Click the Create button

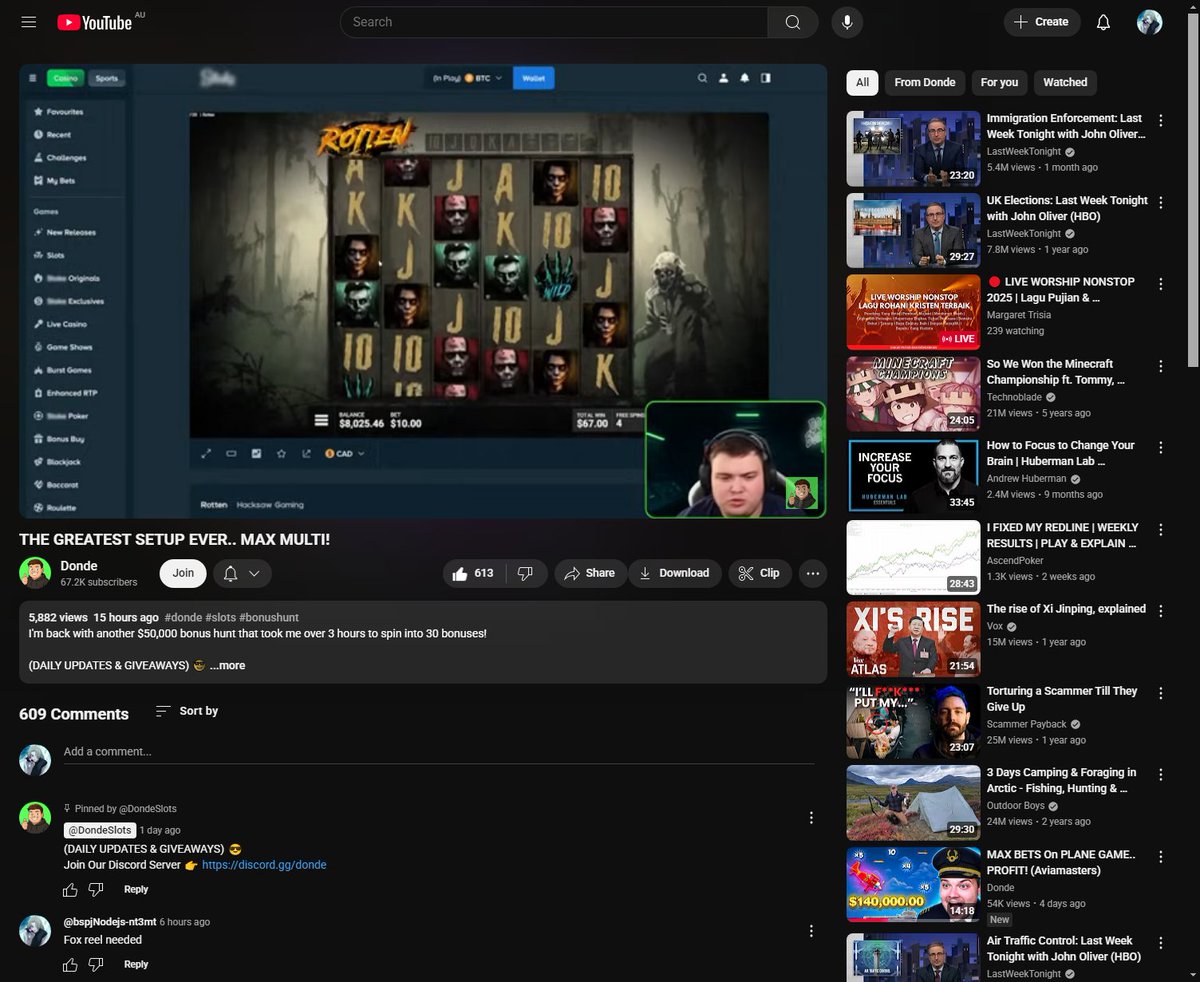(1042, 22)
